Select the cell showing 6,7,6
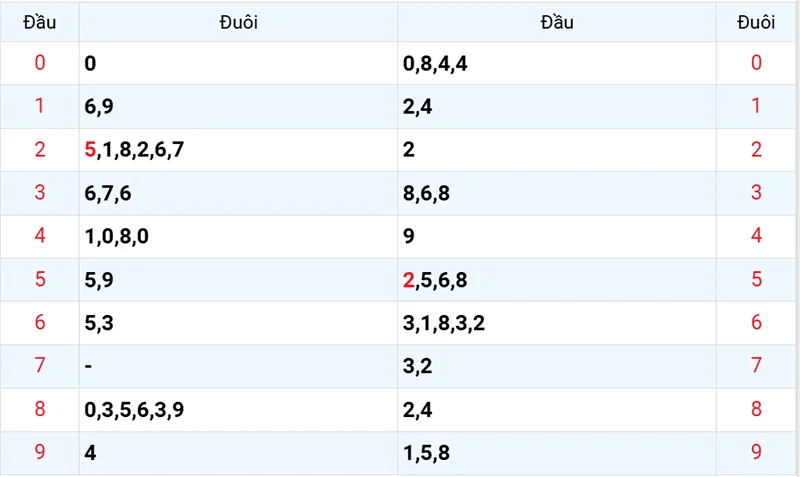 108,193
